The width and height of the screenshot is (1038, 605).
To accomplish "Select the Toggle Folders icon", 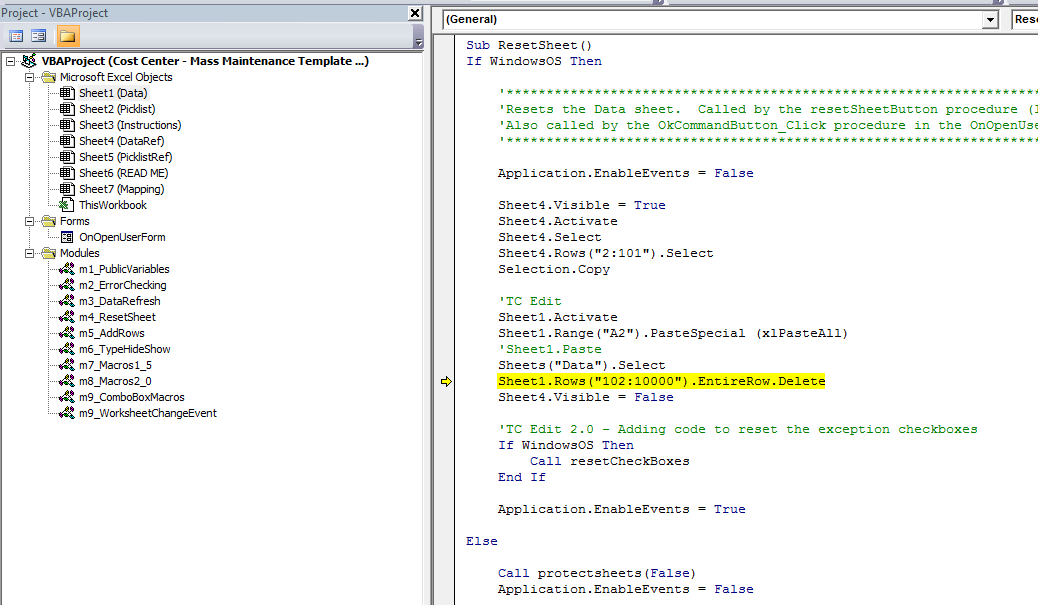I will pos(66,36).
